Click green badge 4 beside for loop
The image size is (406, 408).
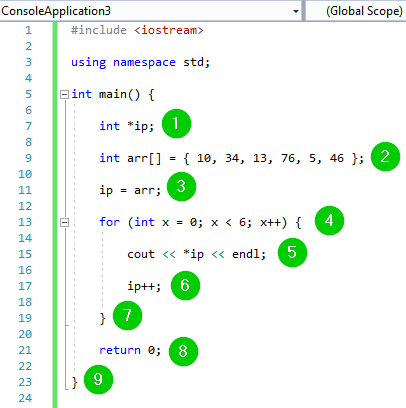tap(329, 220)
